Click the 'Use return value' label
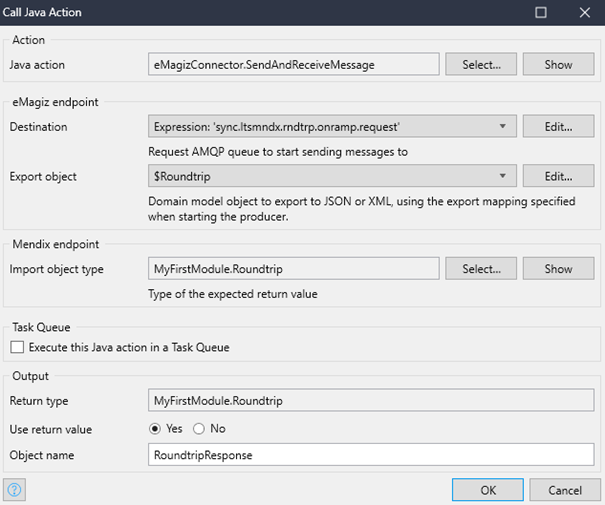605x505 pixels. (51, 429)
